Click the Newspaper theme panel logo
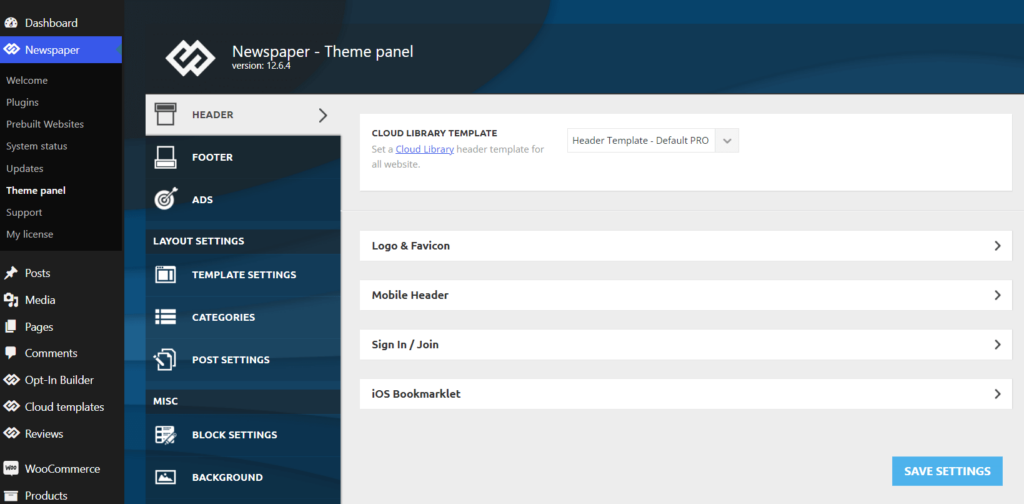 pyautogui.click(x=190, y=58)
